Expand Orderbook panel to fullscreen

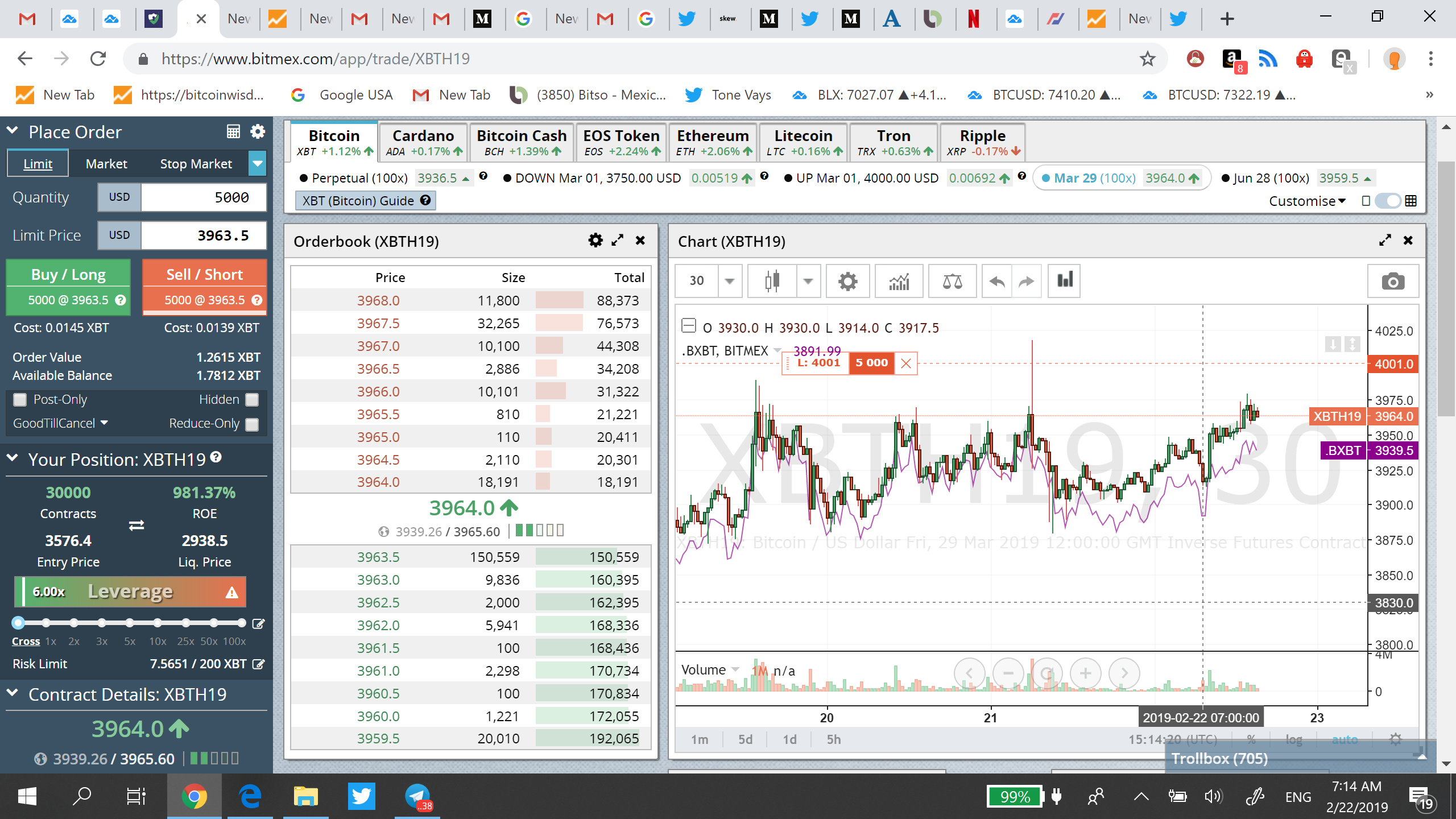pyautogui.click(x=618, y=241)
